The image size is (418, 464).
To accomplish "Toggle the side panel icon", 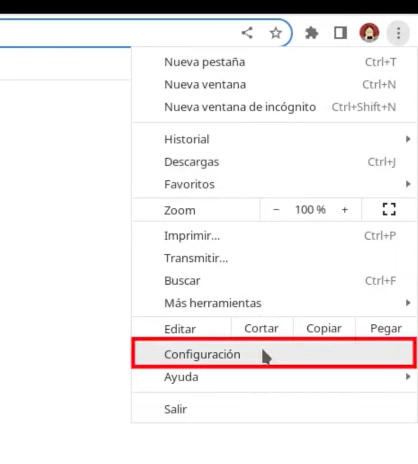I will (x=340, y=33).
